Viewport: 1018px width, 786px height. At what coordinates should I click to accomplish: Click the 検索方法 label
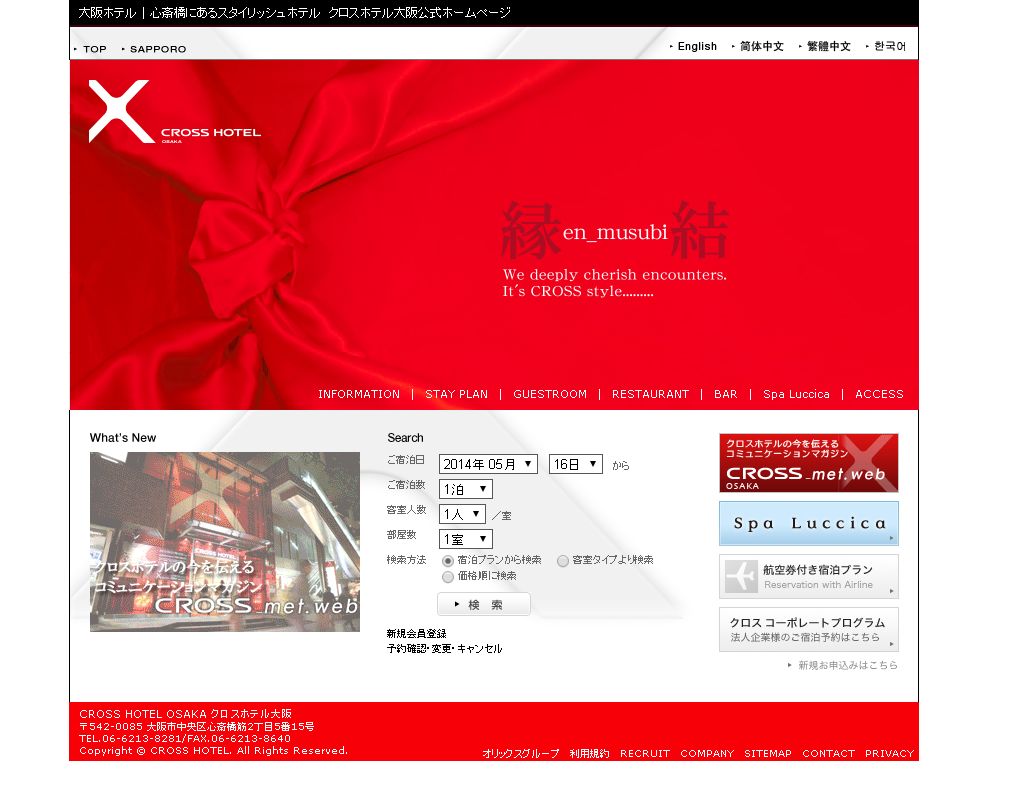(x=406, y=559)
